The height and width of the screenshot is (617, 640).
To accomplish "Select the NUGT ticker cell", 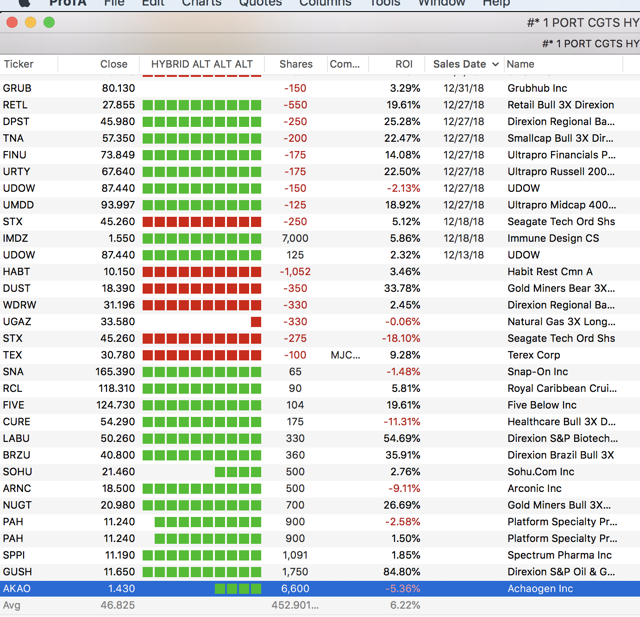I will (17, 505).
